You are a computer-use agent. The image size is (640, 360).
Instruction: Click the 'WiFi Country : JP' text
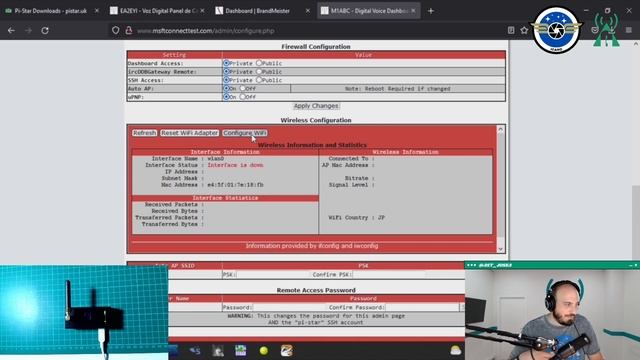[356, 218]
